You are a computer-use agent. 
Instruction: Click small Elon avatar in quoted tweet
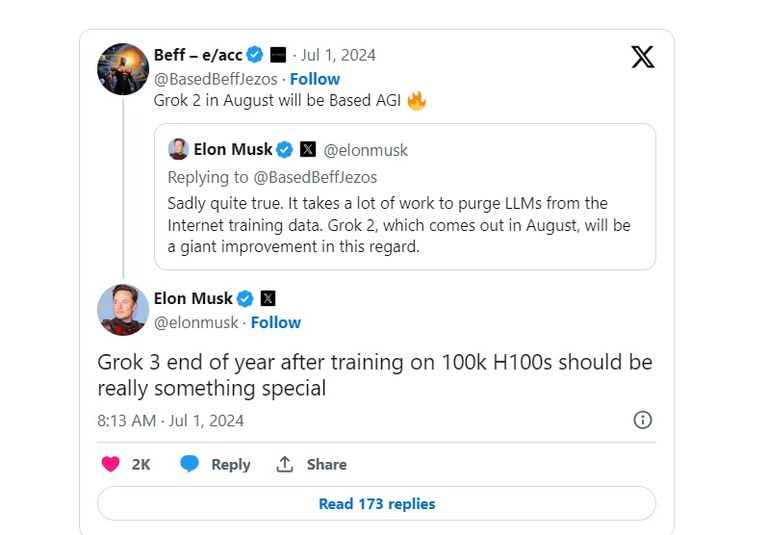(x=178, y=150)
